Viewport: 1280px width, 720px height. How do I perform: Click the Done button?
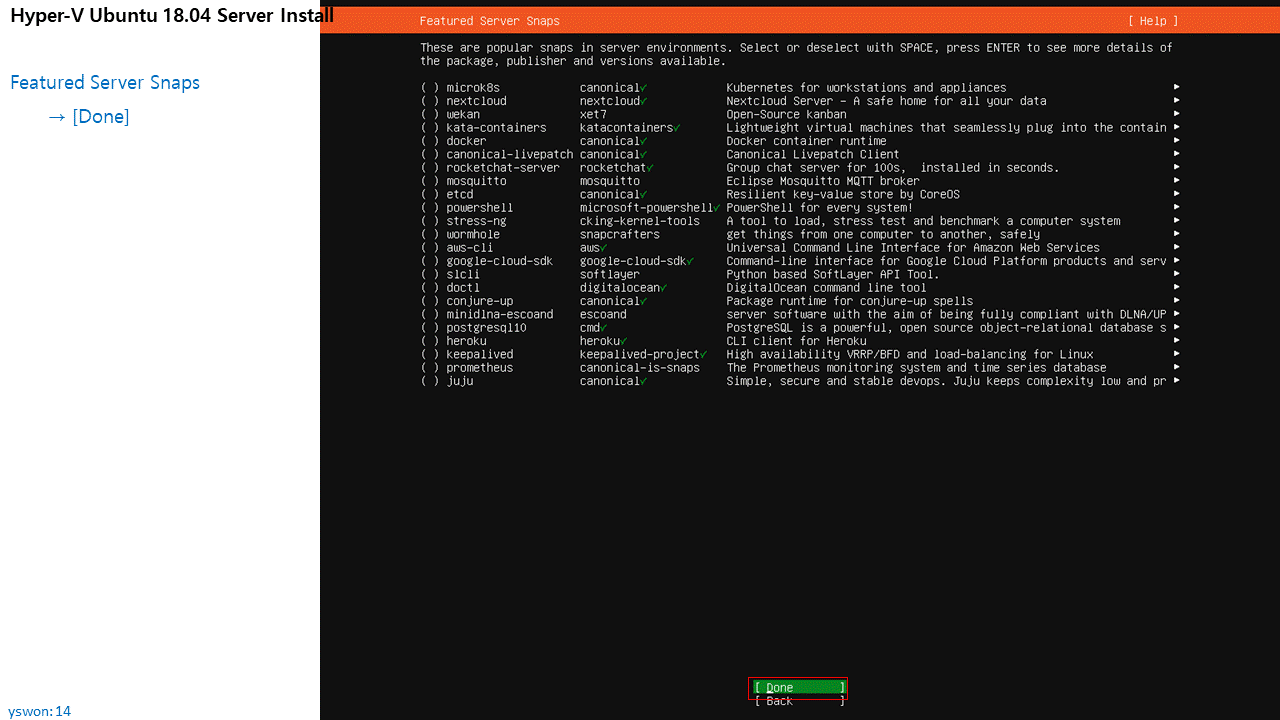click(799, 687)
